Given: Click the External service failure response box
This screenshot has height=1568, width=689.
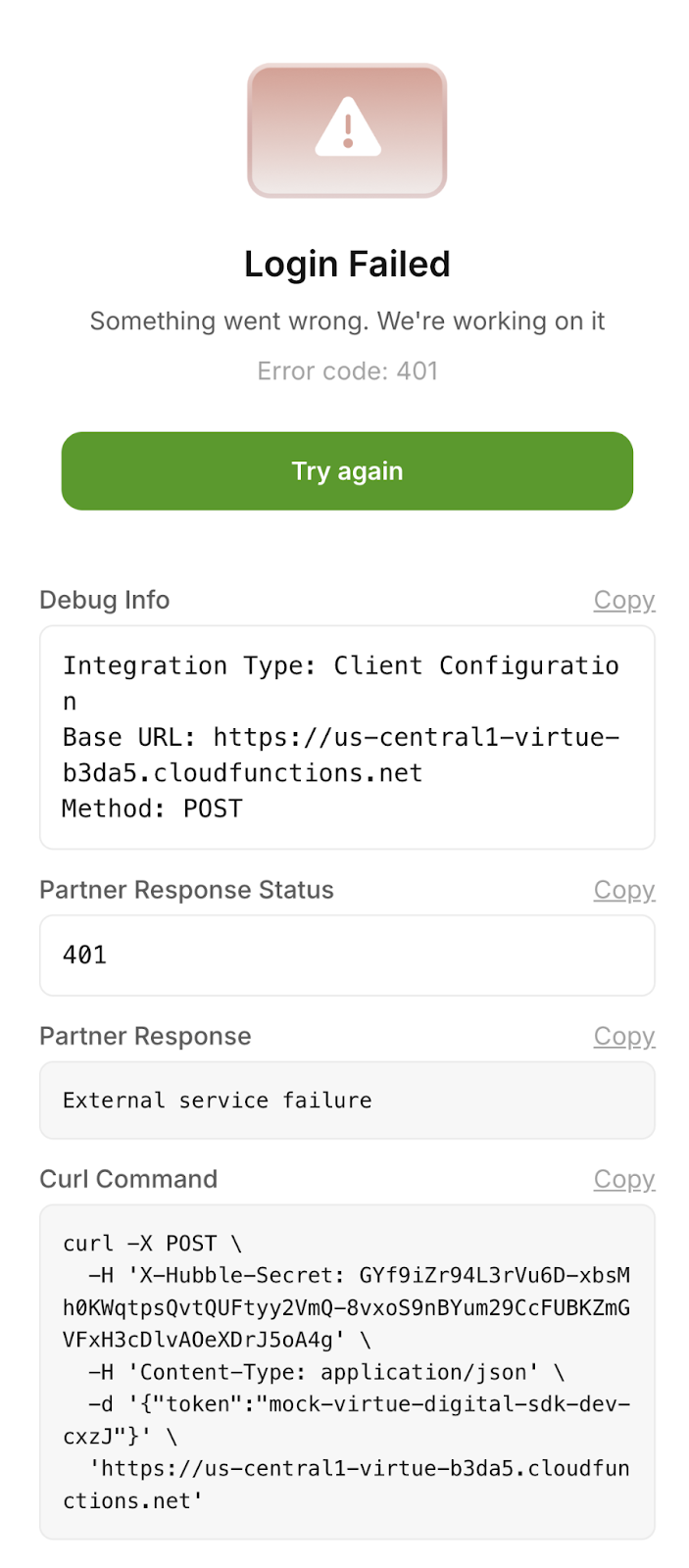Looking at the screenshot, I should pos(347,1101).
